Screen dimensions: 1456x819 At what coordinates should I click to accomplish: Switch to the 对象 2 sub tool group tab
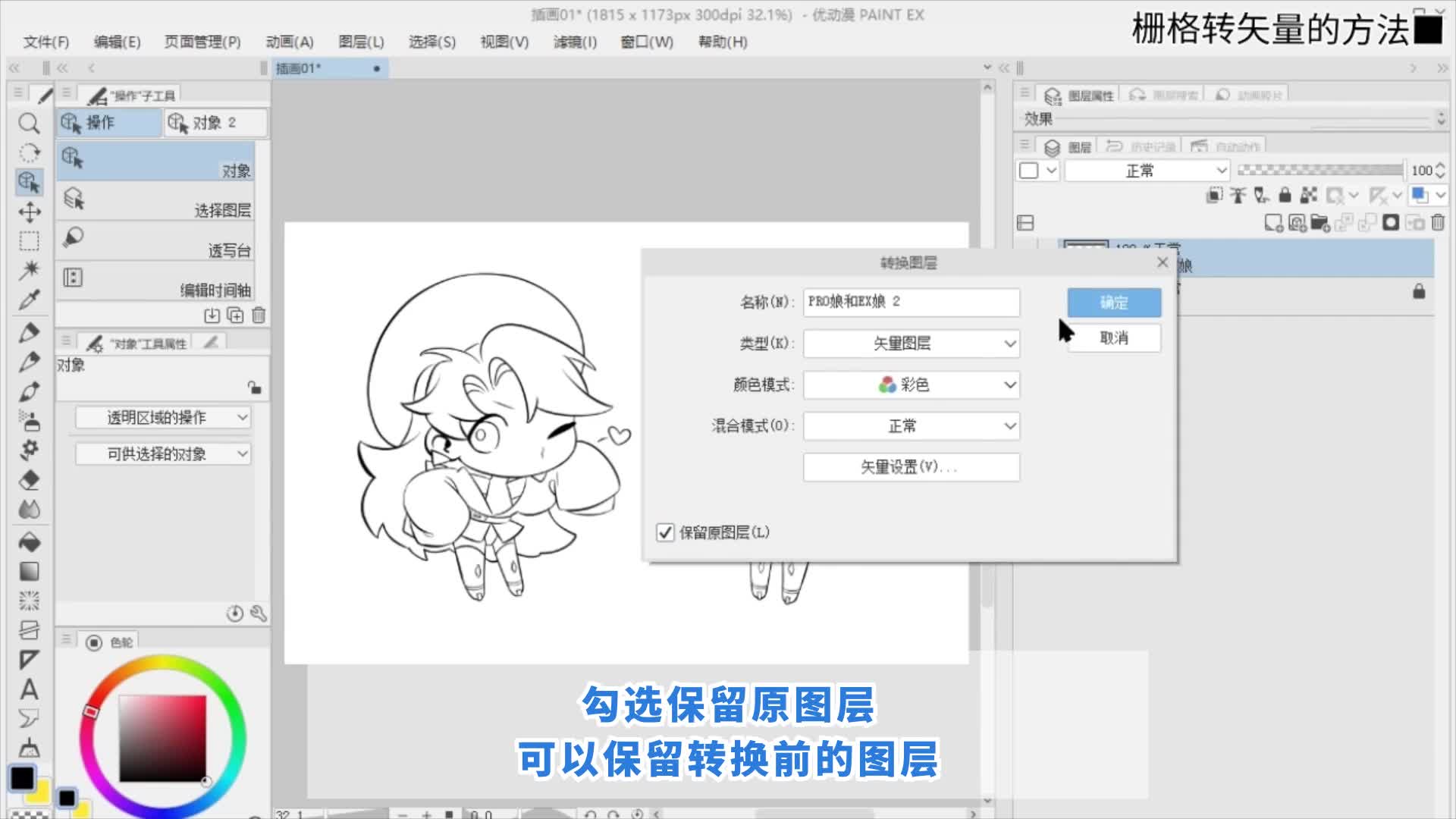[x=215, y=123]
